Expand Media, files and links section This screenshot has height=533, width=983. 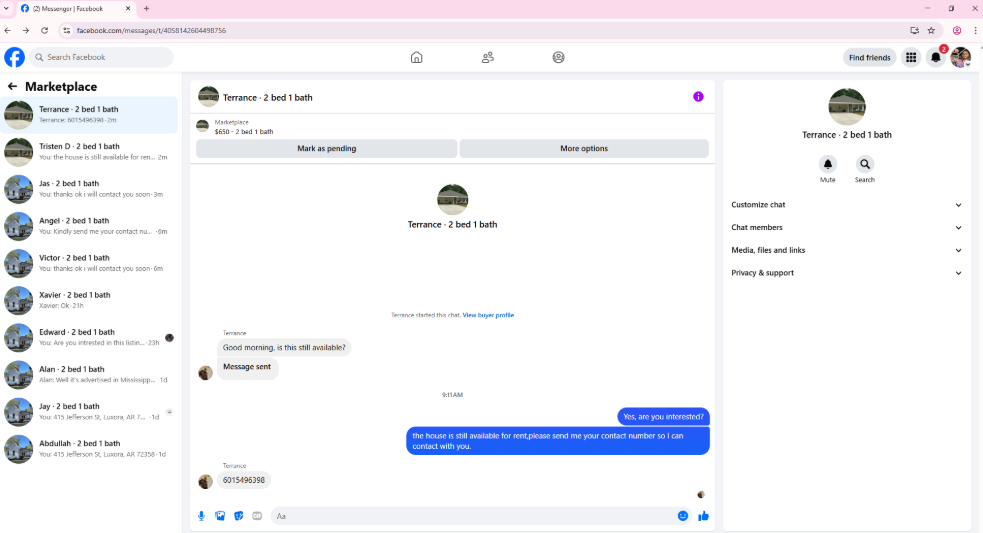(846, 250)
